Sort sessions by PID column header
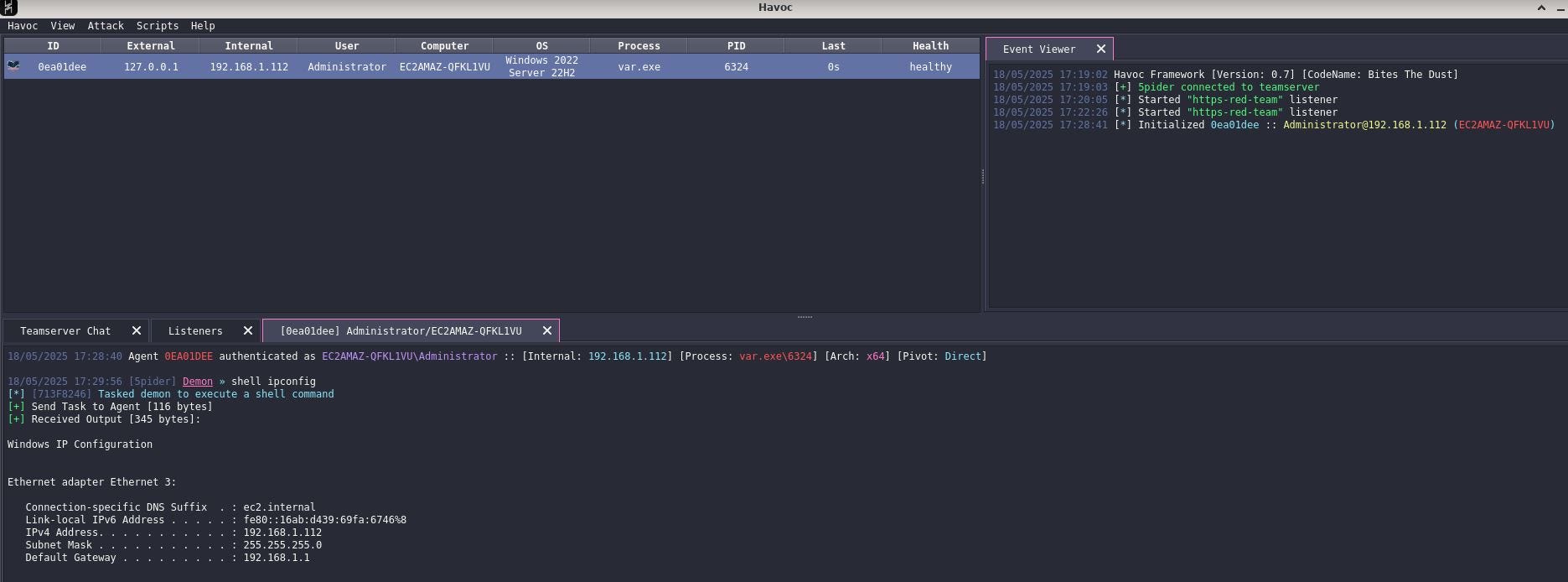The width and height of the screenshot is (1568, 582). 736,46
